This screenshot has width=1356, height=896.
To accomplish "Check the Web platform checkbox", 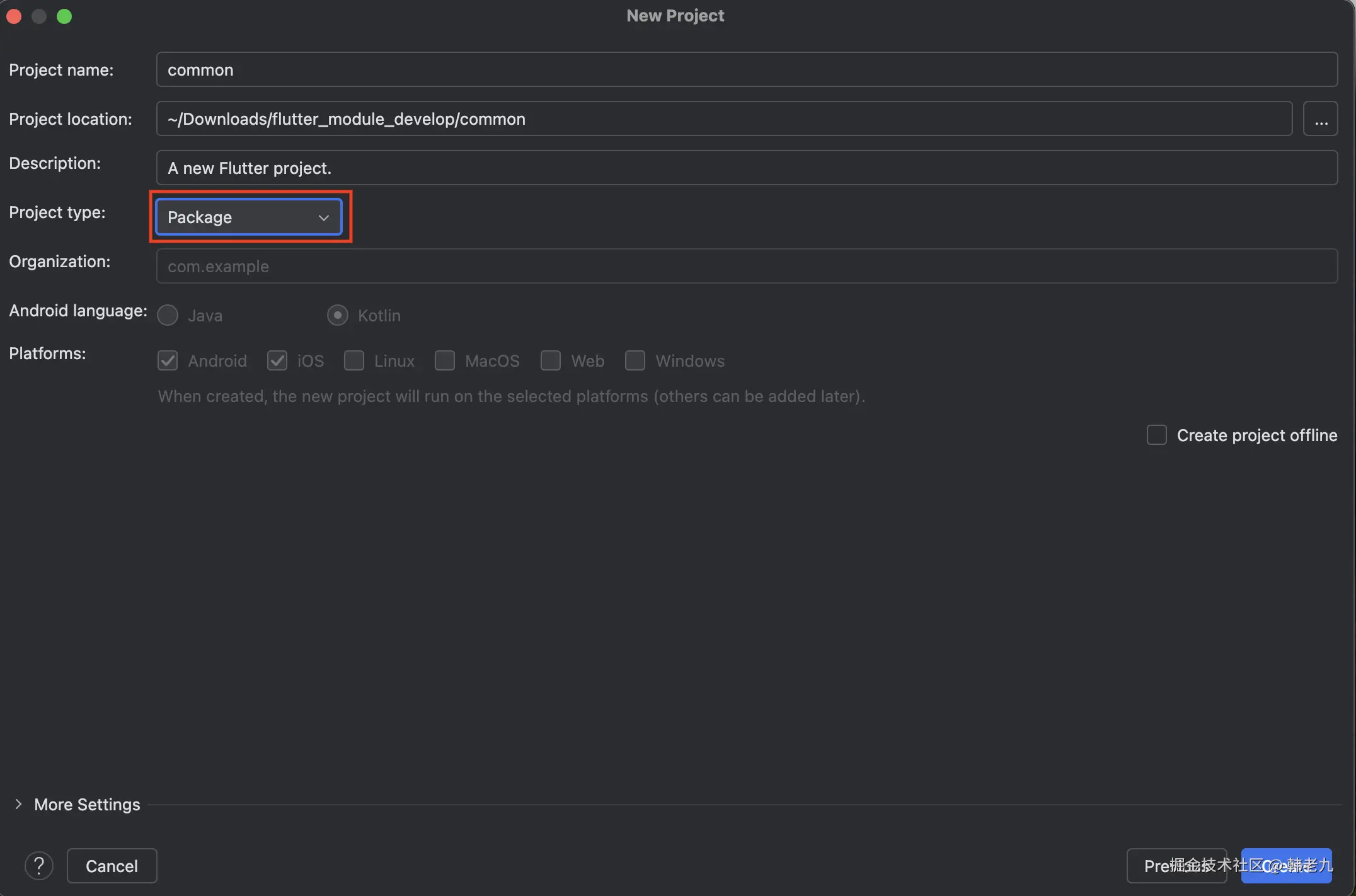I will pyautogui.click(x=551, y=361).
